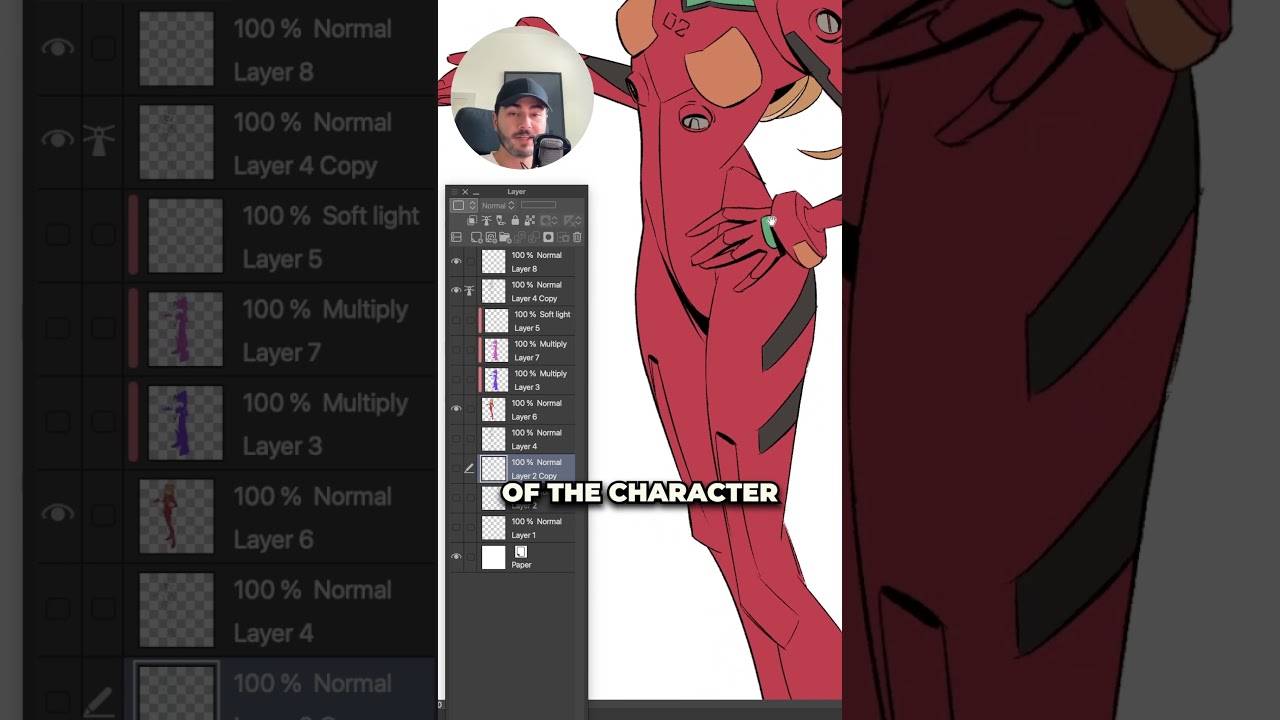Apply mask to layer icon

(562, 238)
